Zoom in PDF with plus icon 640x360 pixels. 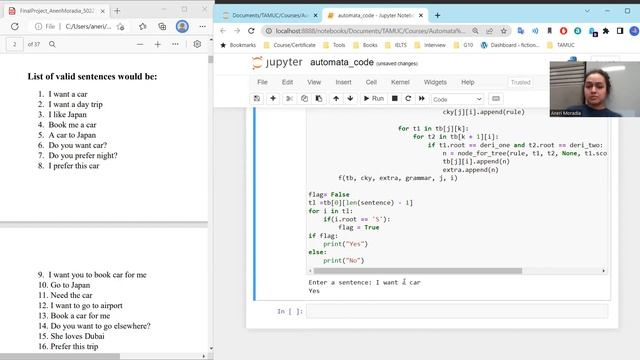(158, 44)
